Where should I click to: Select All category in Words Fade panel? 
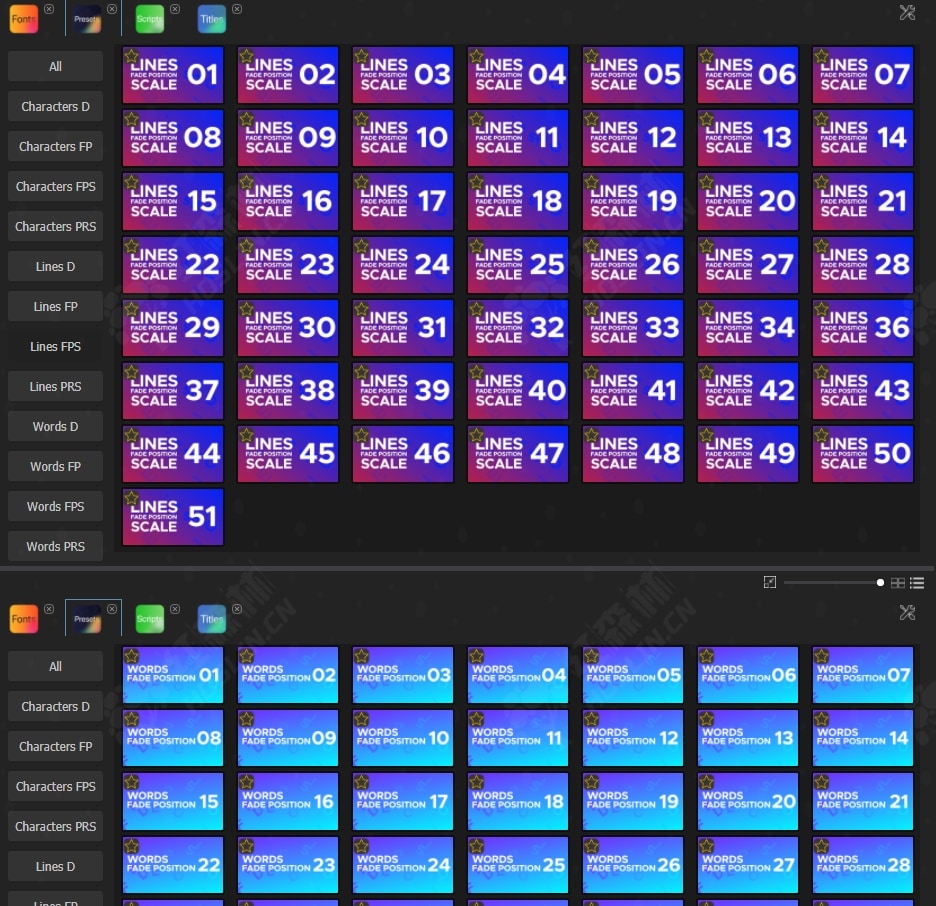pyautogui.click(x=56, y=666)
